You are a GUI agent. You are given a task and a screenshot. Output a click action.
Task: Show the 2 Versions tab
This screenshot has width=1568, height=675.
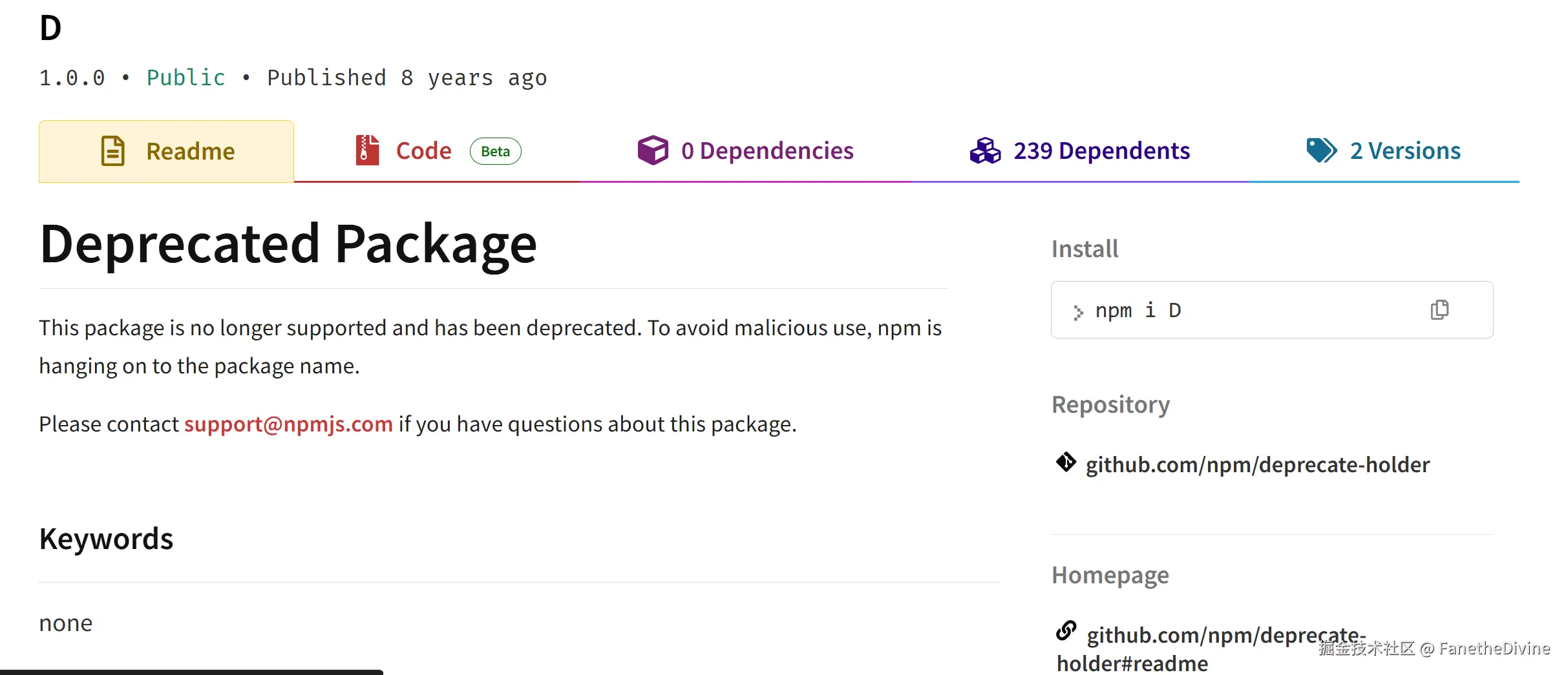pos(1404,151)
